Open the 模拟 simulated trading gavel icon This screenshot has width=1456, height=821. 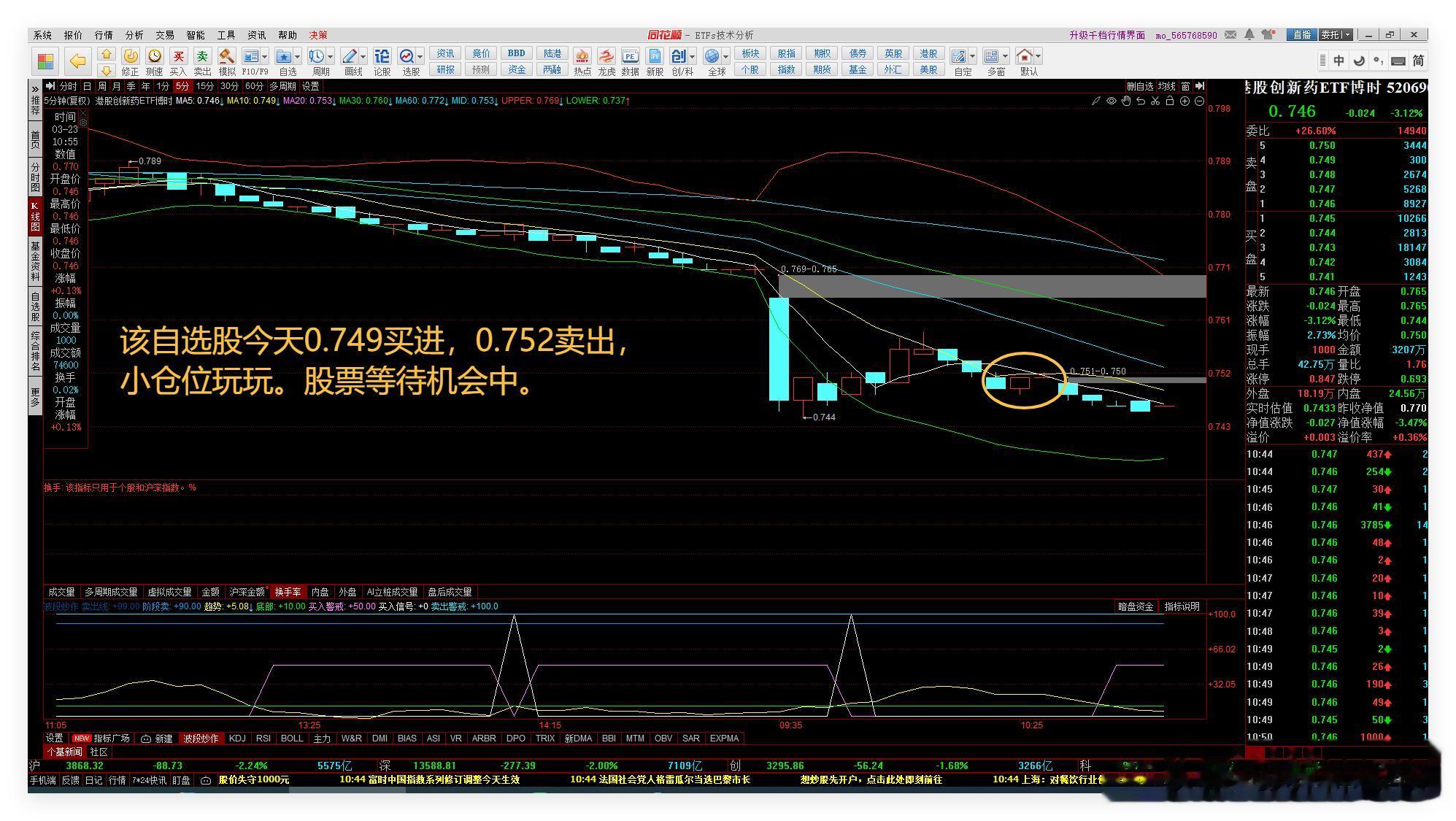click(227, 57)
